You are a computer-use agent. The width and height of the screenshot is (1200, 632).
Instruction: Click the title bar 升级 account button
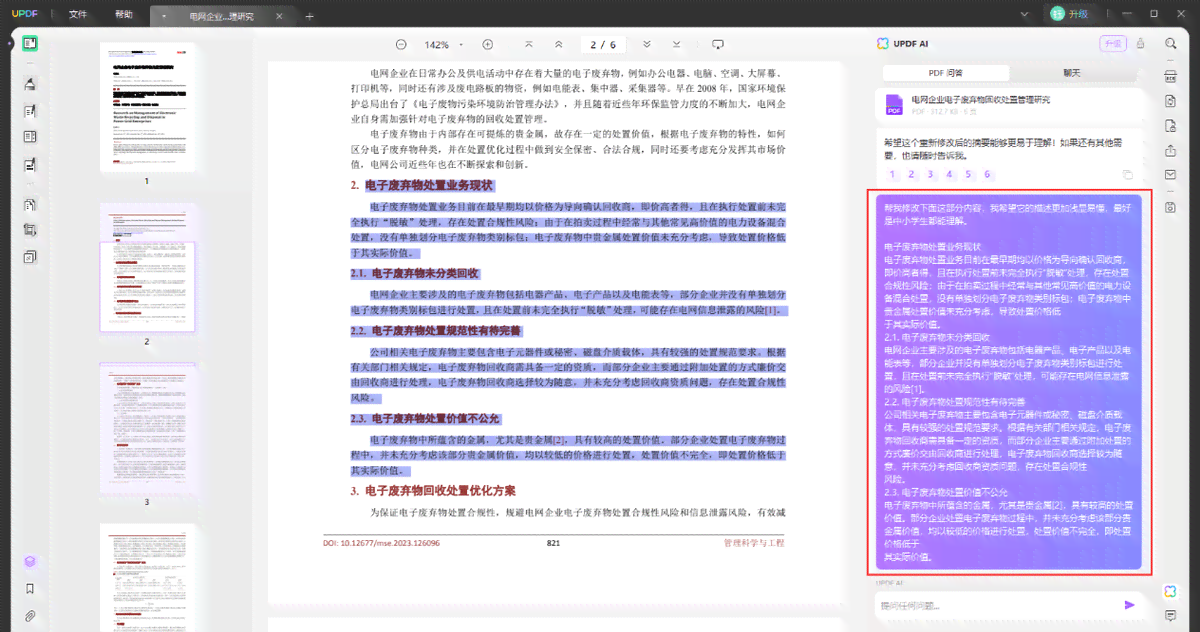(x=1070, y=14)
